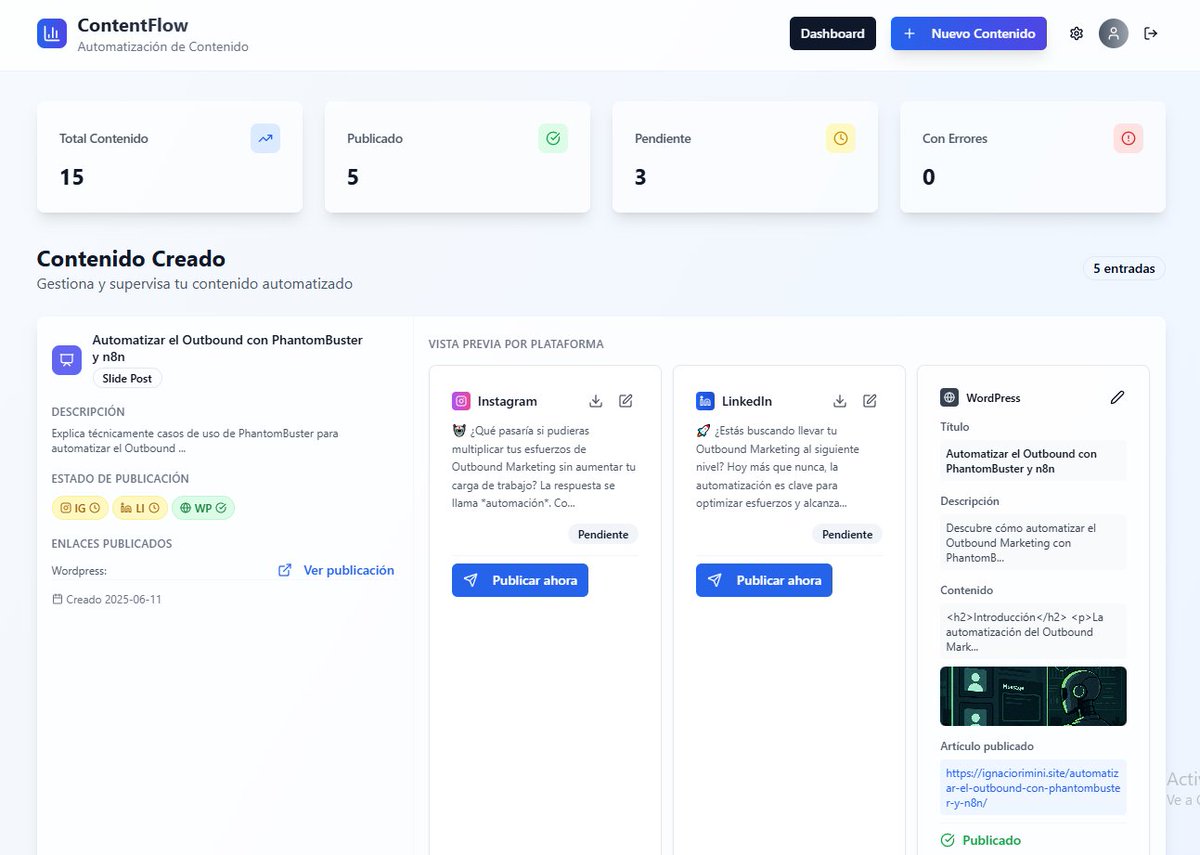Click the ContentFlow logo icon

pyautogui.click(x=52, y=33)
